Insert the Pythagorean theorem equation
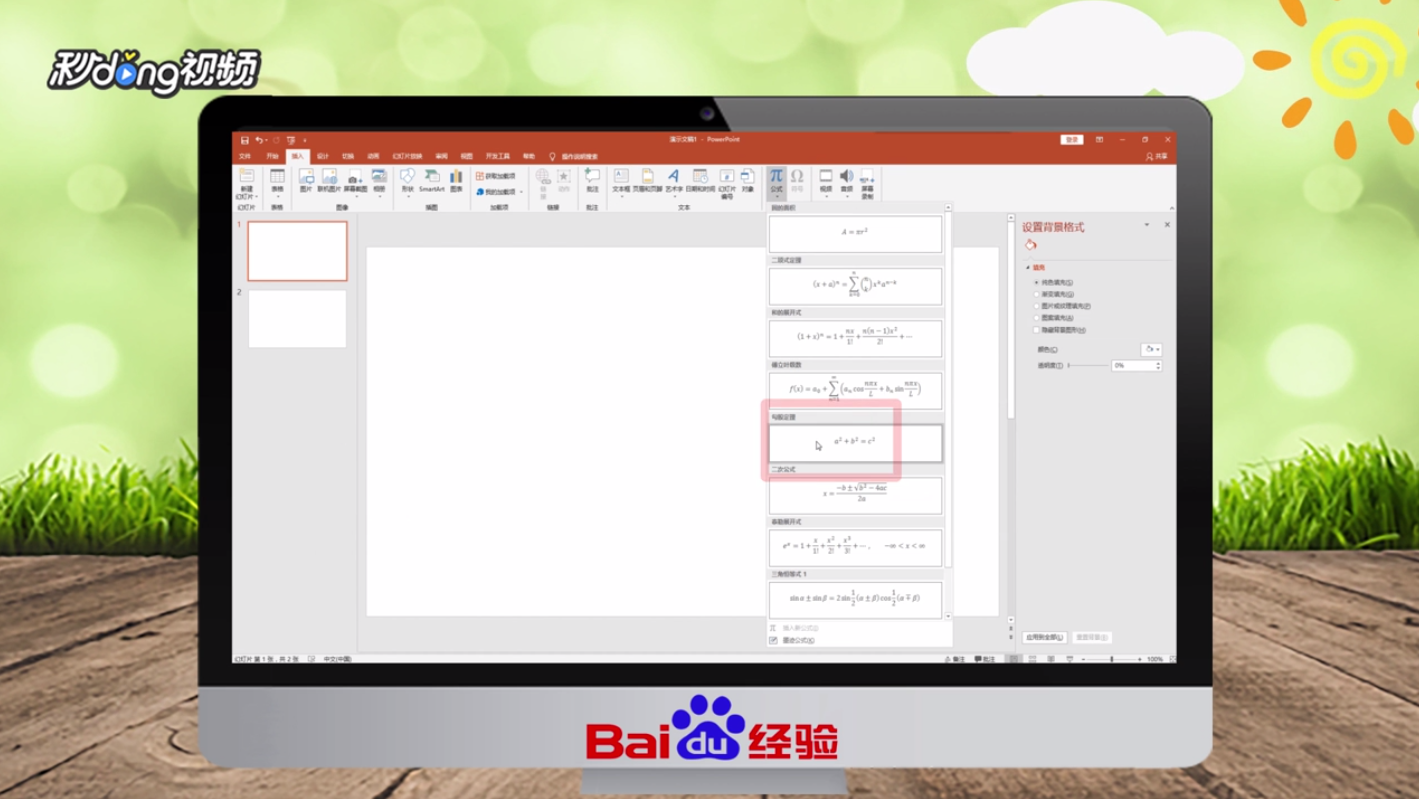 (855, 443)
